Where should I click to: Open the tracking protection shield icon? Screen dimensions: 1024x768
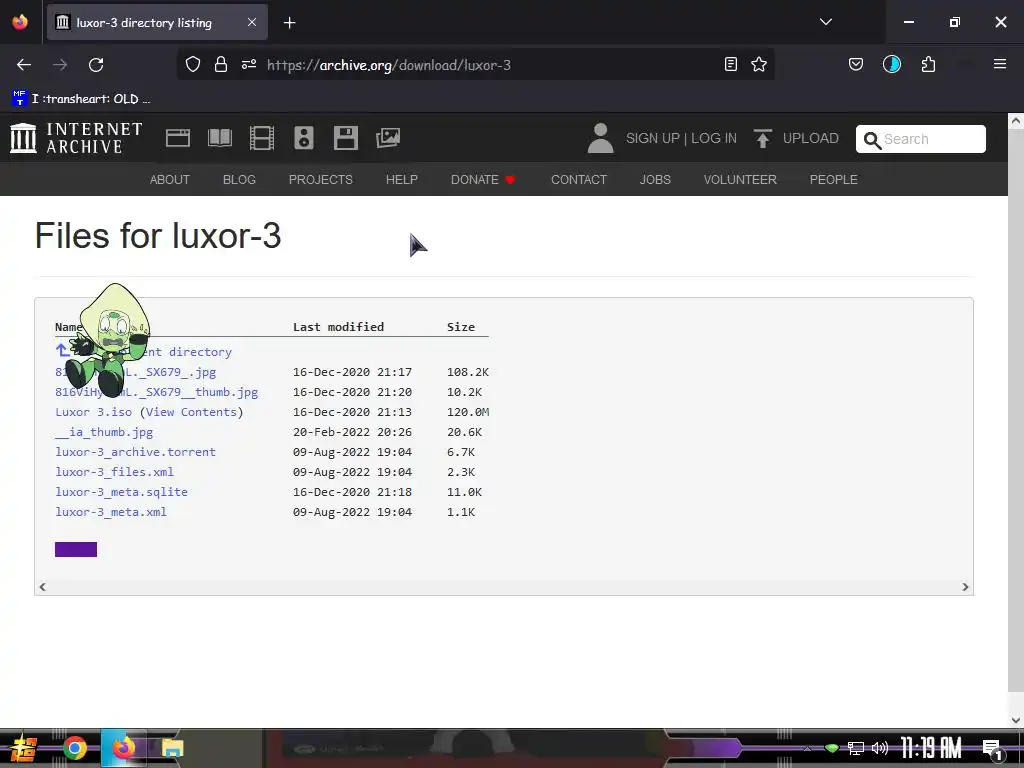pos(193,64)
